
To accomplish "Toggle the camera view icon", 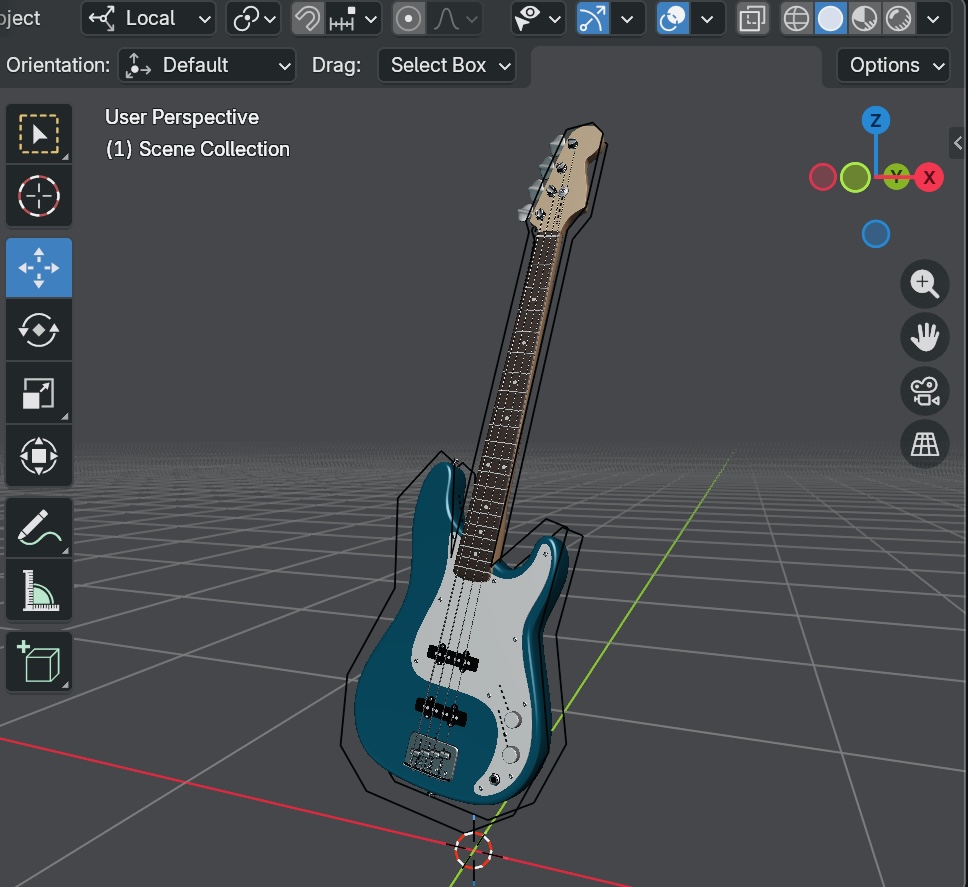I will tap(924, 391).
